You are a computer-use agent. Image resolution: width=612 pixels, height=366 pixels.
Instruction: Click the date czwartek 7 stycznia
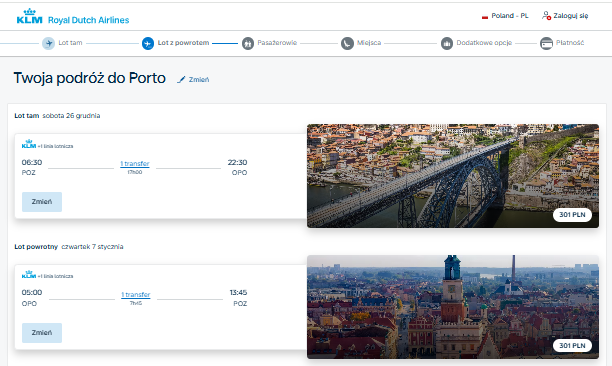pyautogui.click(x=92, y=247)
